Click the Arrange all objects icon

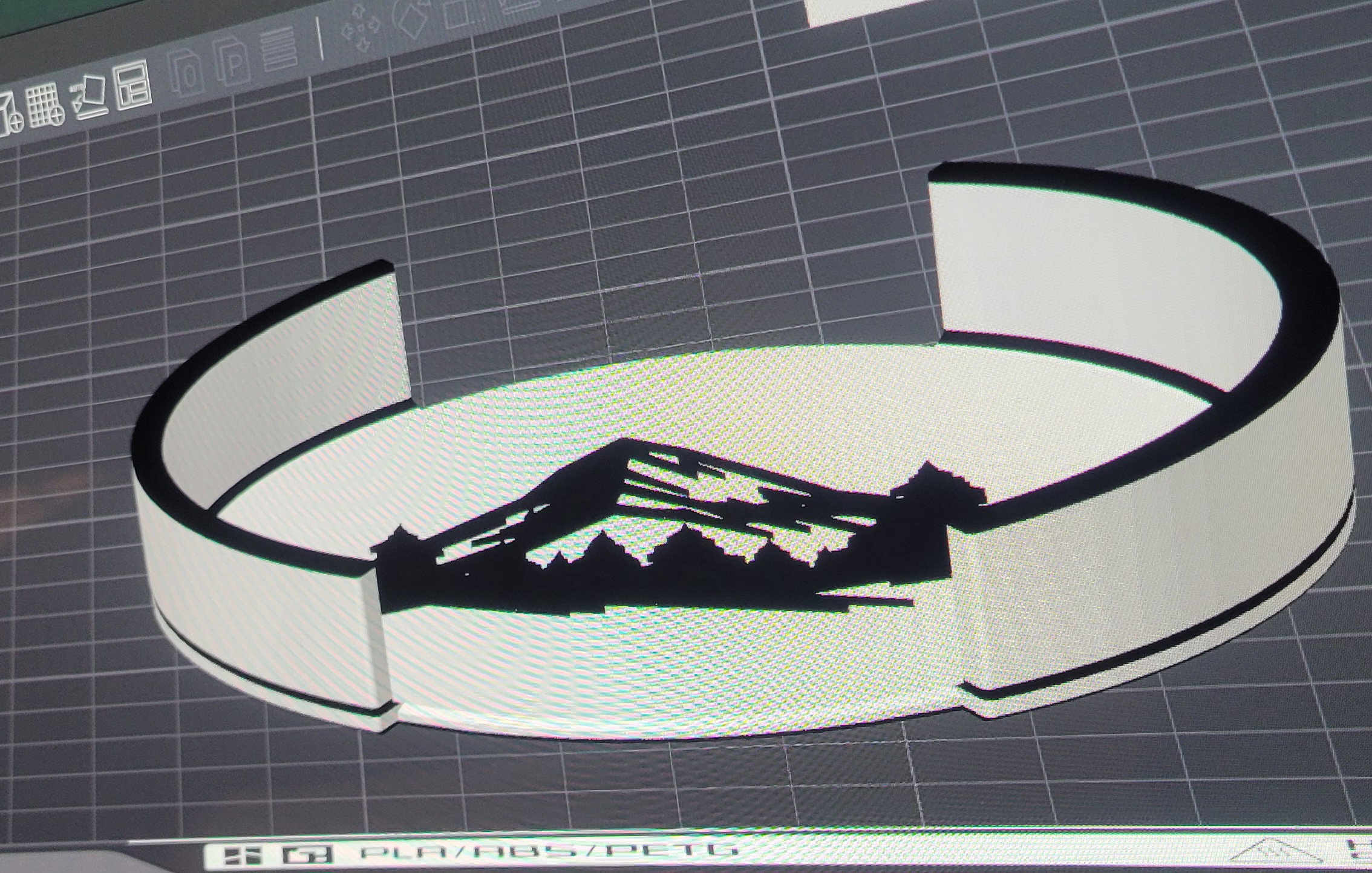[x=133, y=85]
